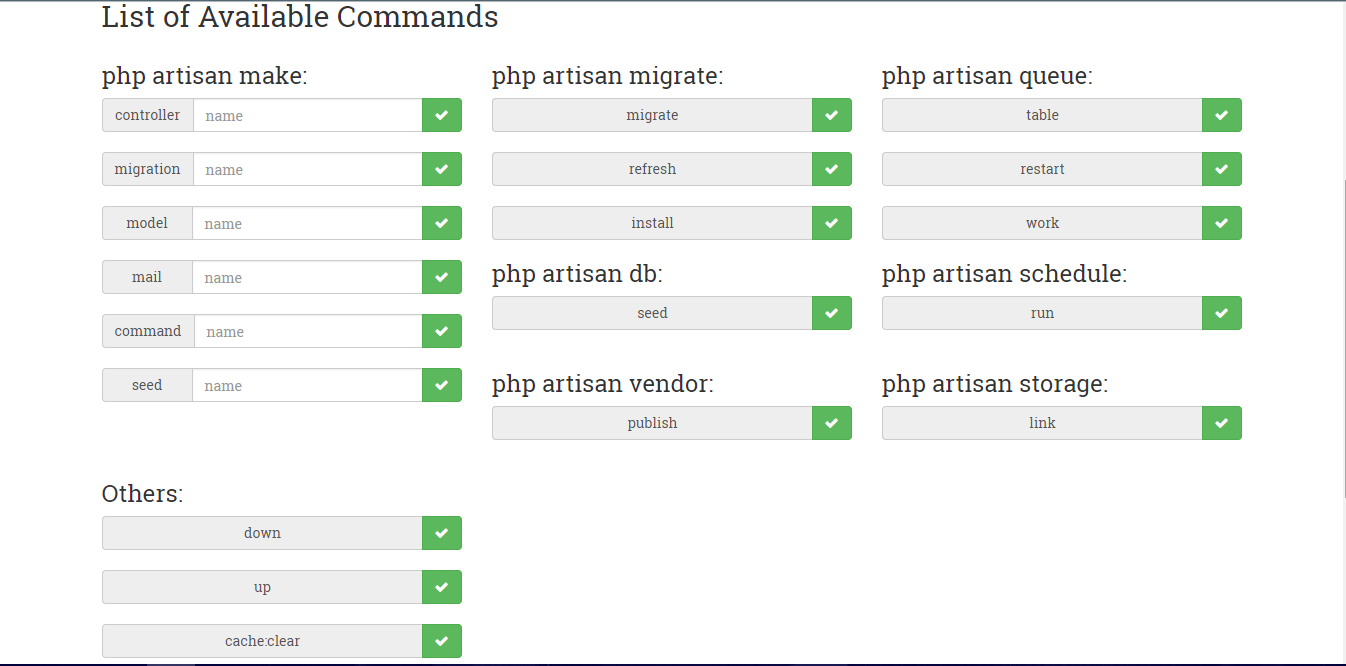Image resolution: width=1346 pixels, height=666 pixels.
Task: Select the mail name input box
Action: 306,277
